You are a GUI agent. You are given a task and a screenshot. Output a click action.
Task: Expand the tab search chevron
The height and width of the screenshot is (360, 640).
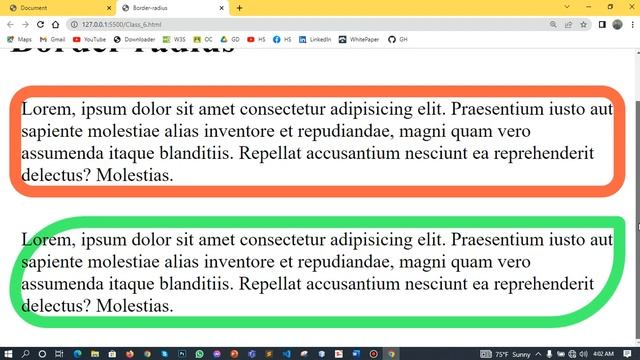(567, 7)
